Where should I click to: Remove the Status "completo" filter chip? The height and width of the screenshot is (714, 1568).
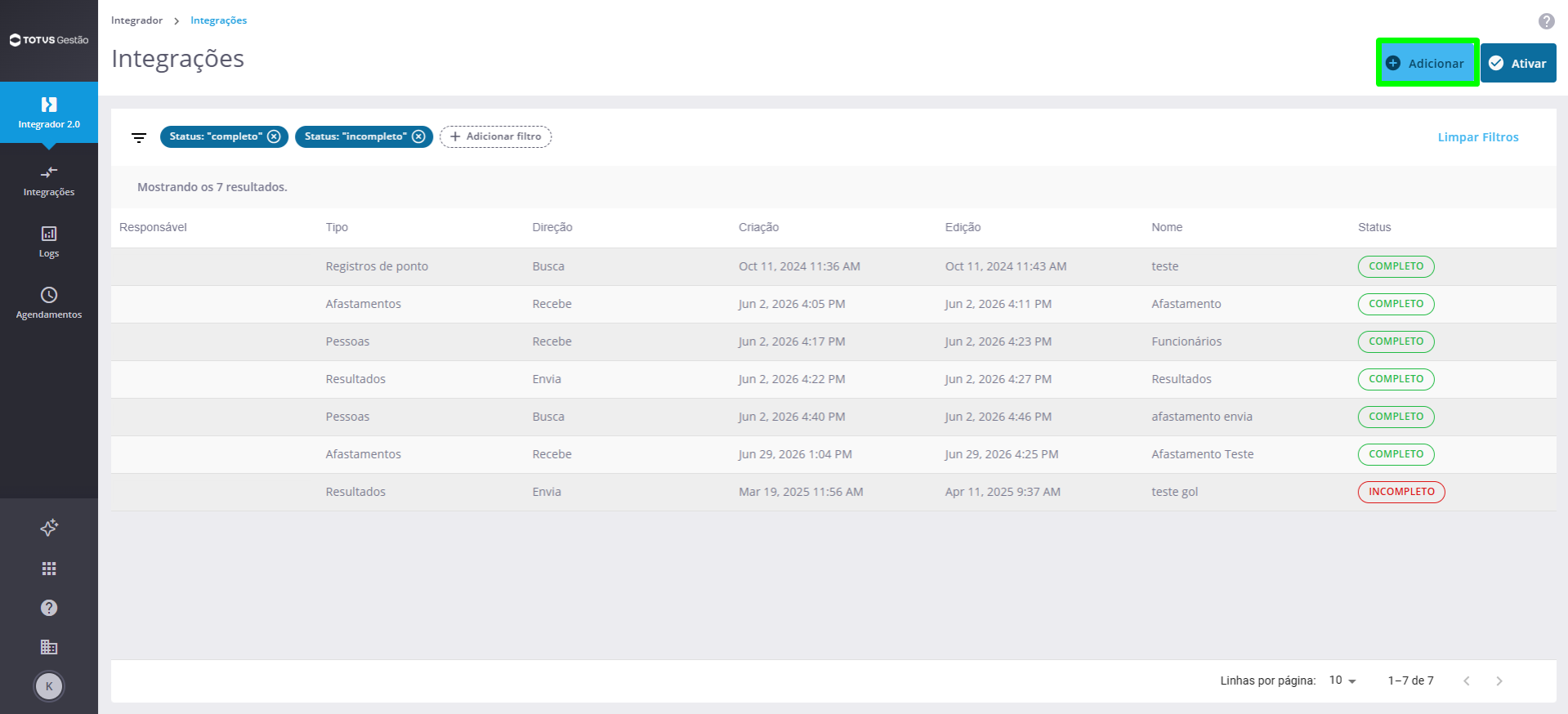(x=275, y=136)
